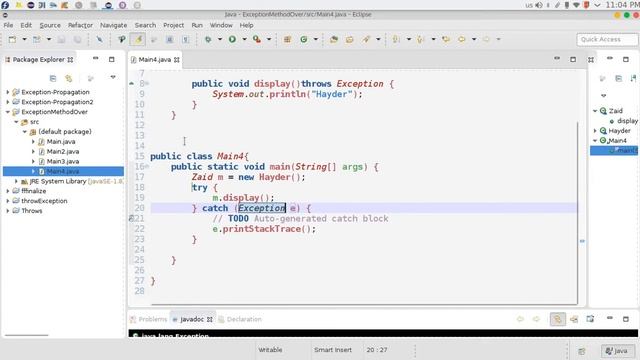Expand the Exception-Propagation2 project
640x360 pixels.
click(8, 102)
